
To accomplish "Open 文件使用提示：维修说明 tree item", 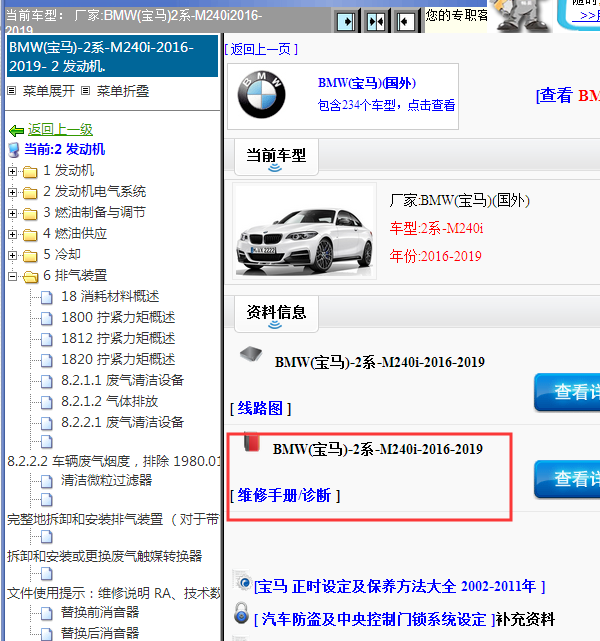I will coord(114,593).
